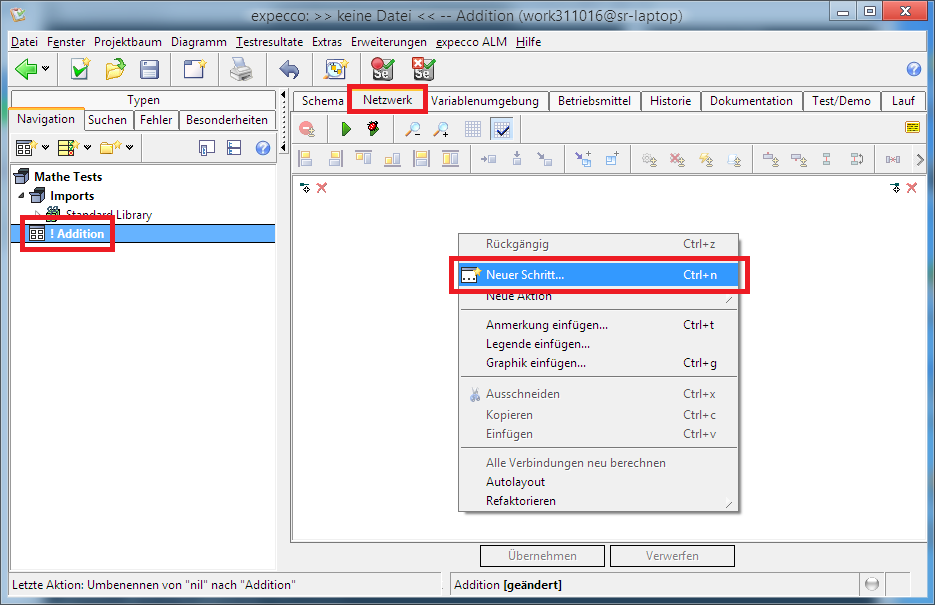Click the Save (floppy disk) toolbar icon

149,69
